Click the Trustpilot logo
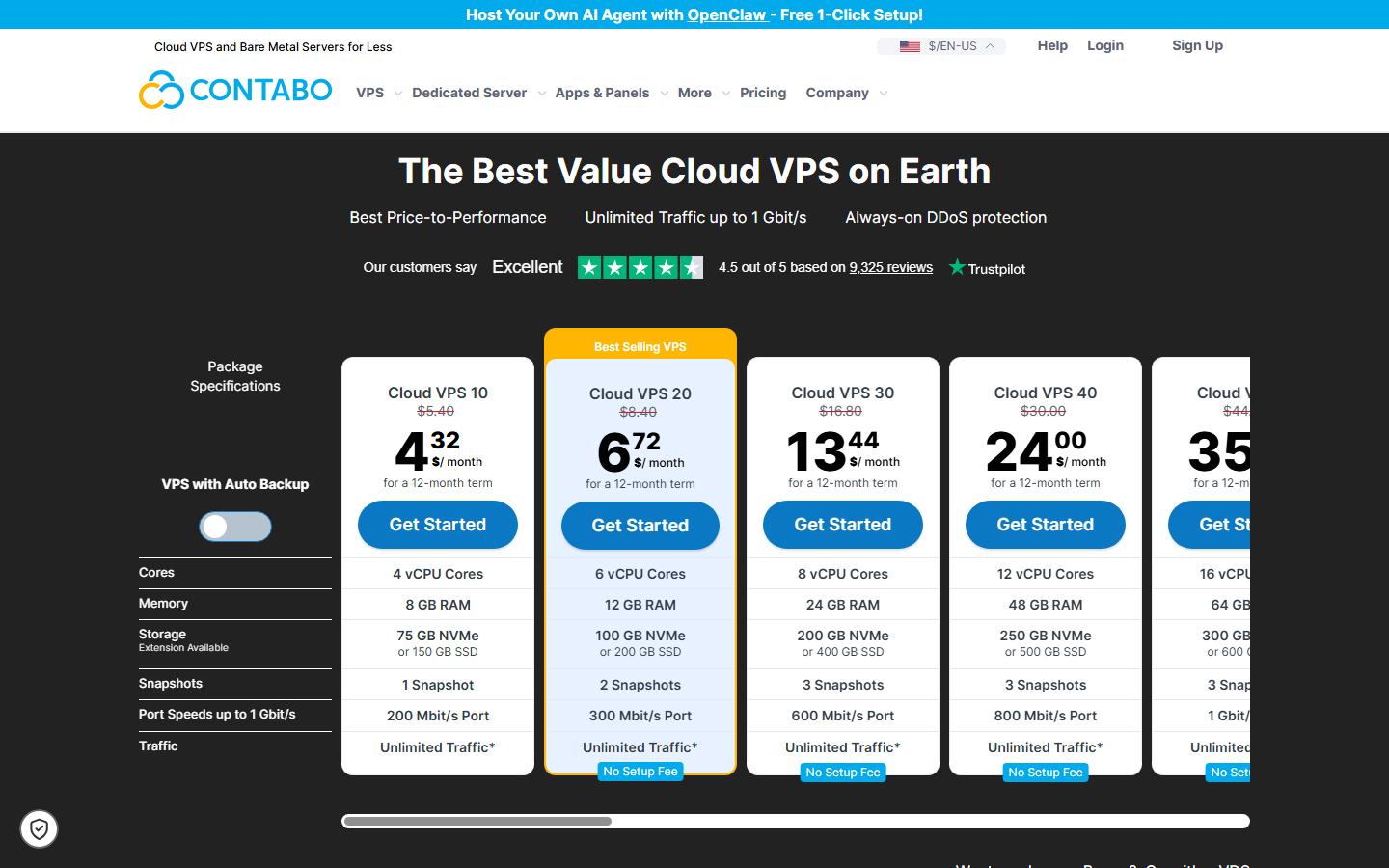Viewport: 1389px width, 868px height. point(987,268)
